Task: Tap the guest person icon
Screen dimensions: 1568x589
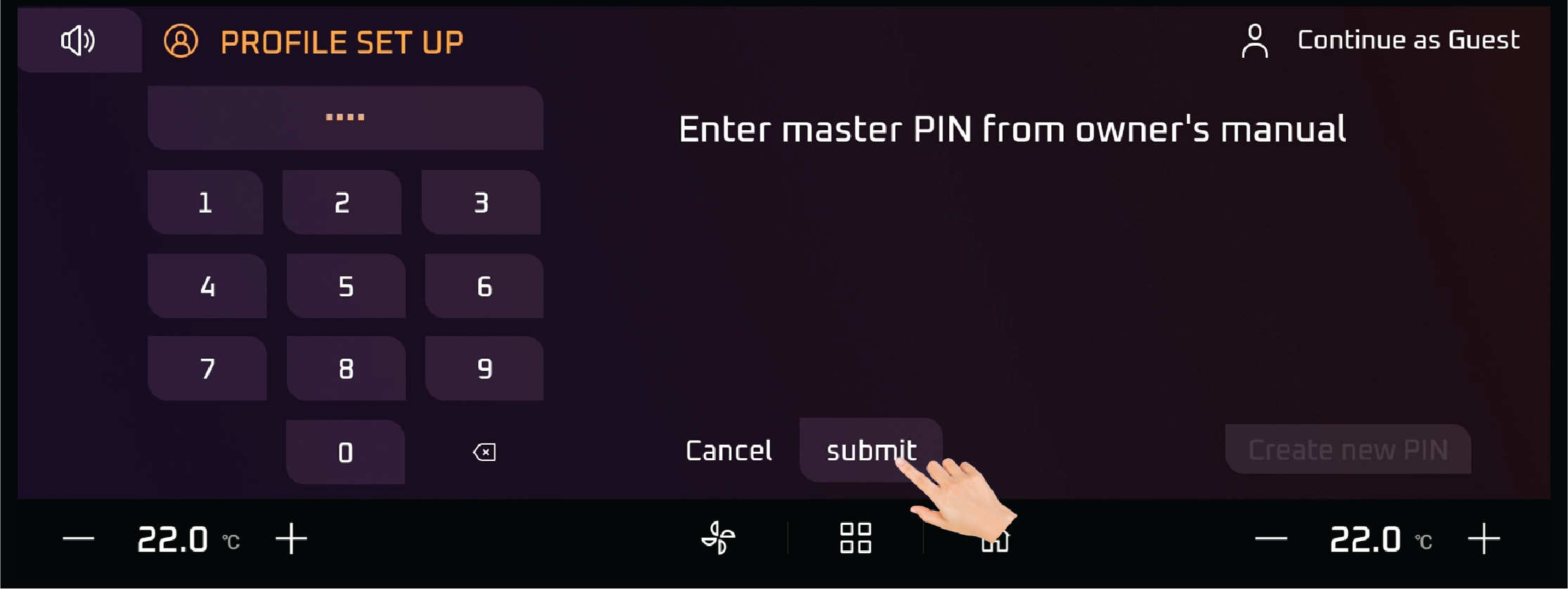Action: (x=1254, y=41)
